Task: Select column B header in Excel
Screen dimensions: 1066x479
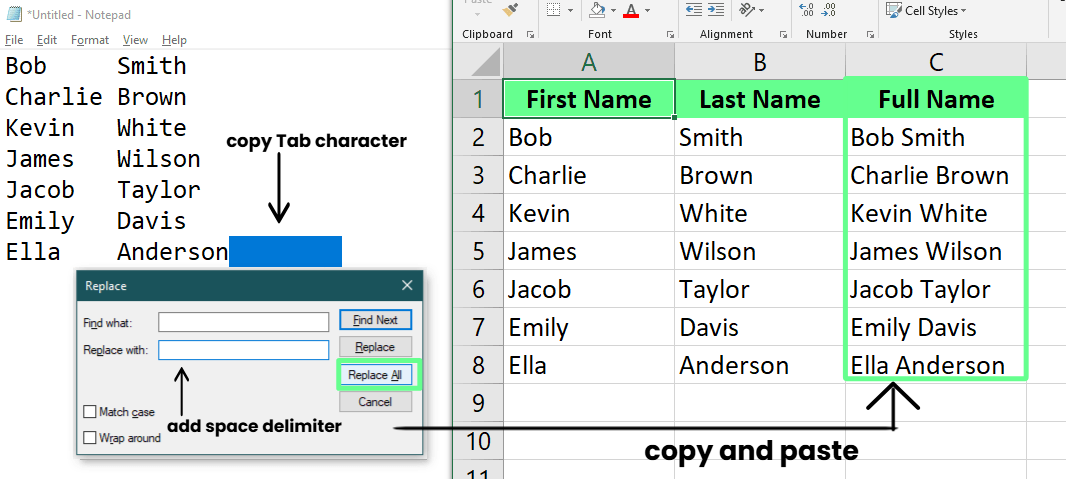Action: point(760,63)
